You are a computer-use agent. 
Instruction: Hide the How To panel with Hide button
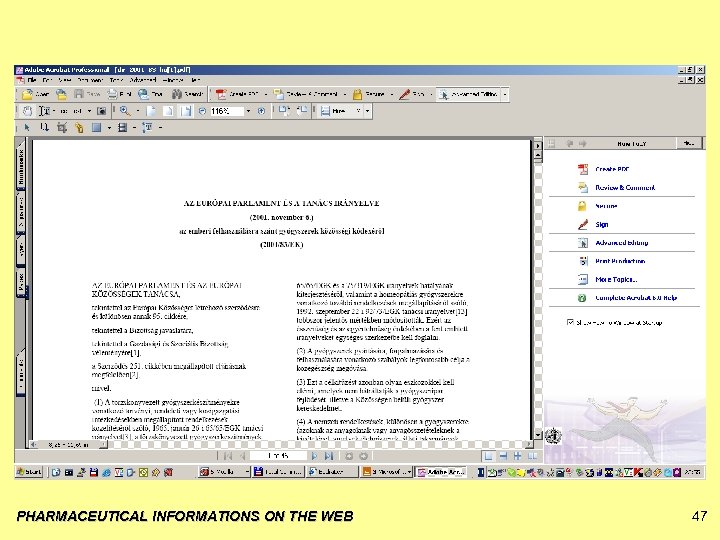click(689, 144)
